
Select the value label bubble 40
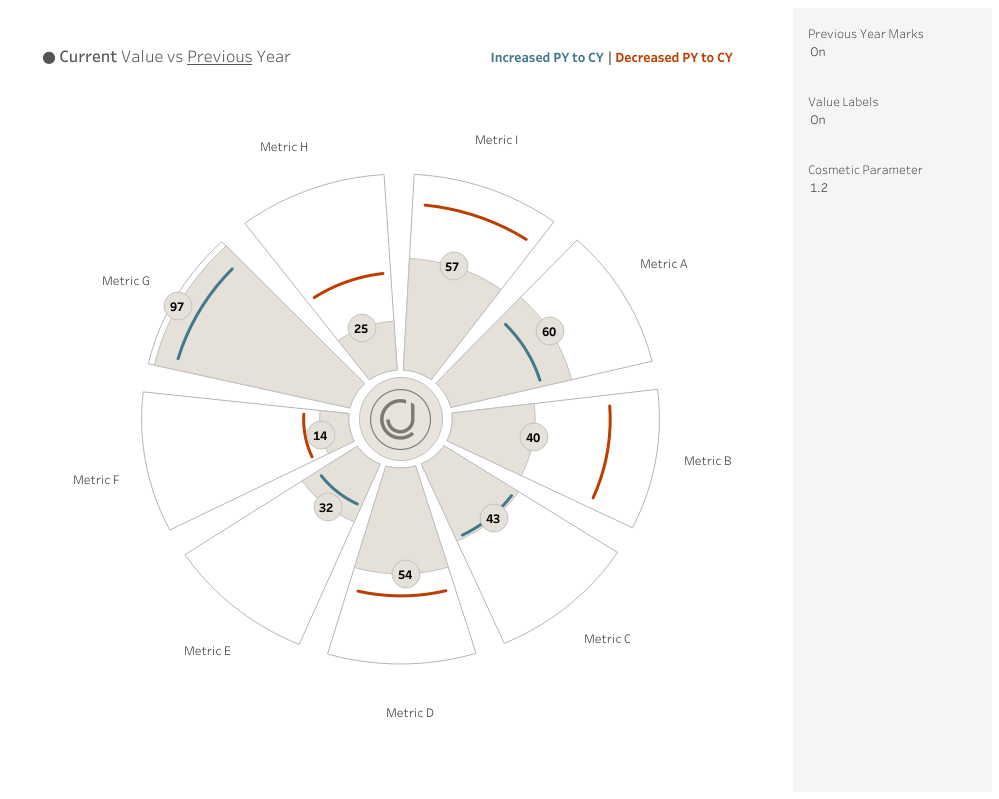[533, 438]
